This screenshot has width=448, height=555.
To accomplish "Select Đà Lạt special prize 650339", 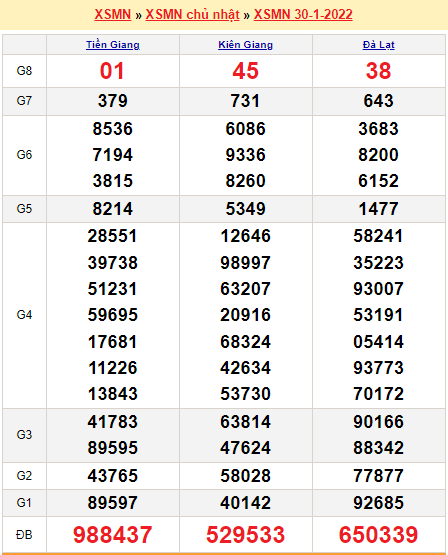I will [x=378, y=534].
